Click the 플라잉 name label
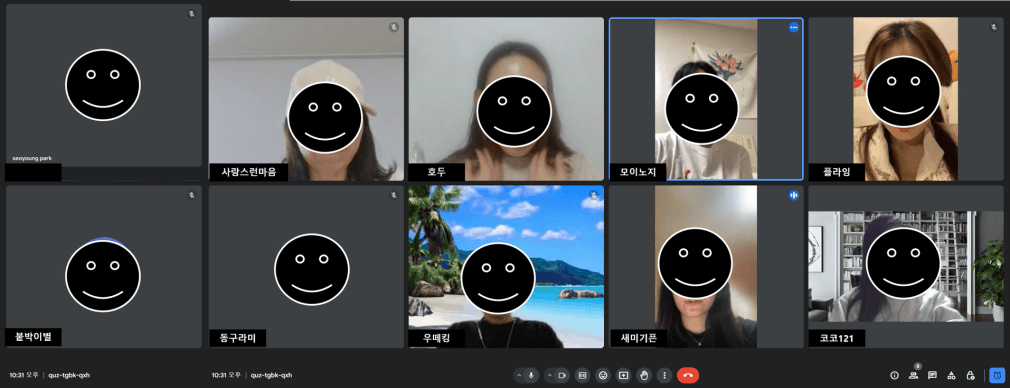Viewport: 1010px width, 388px height. (837, 172)
